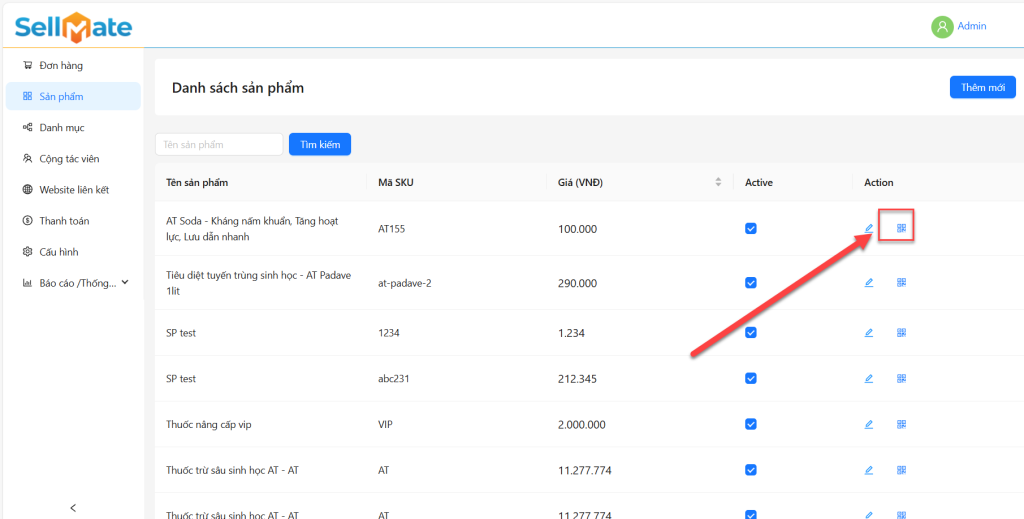Sort by Giá (VNĐ) column sorter arrows

click(718, 182)
